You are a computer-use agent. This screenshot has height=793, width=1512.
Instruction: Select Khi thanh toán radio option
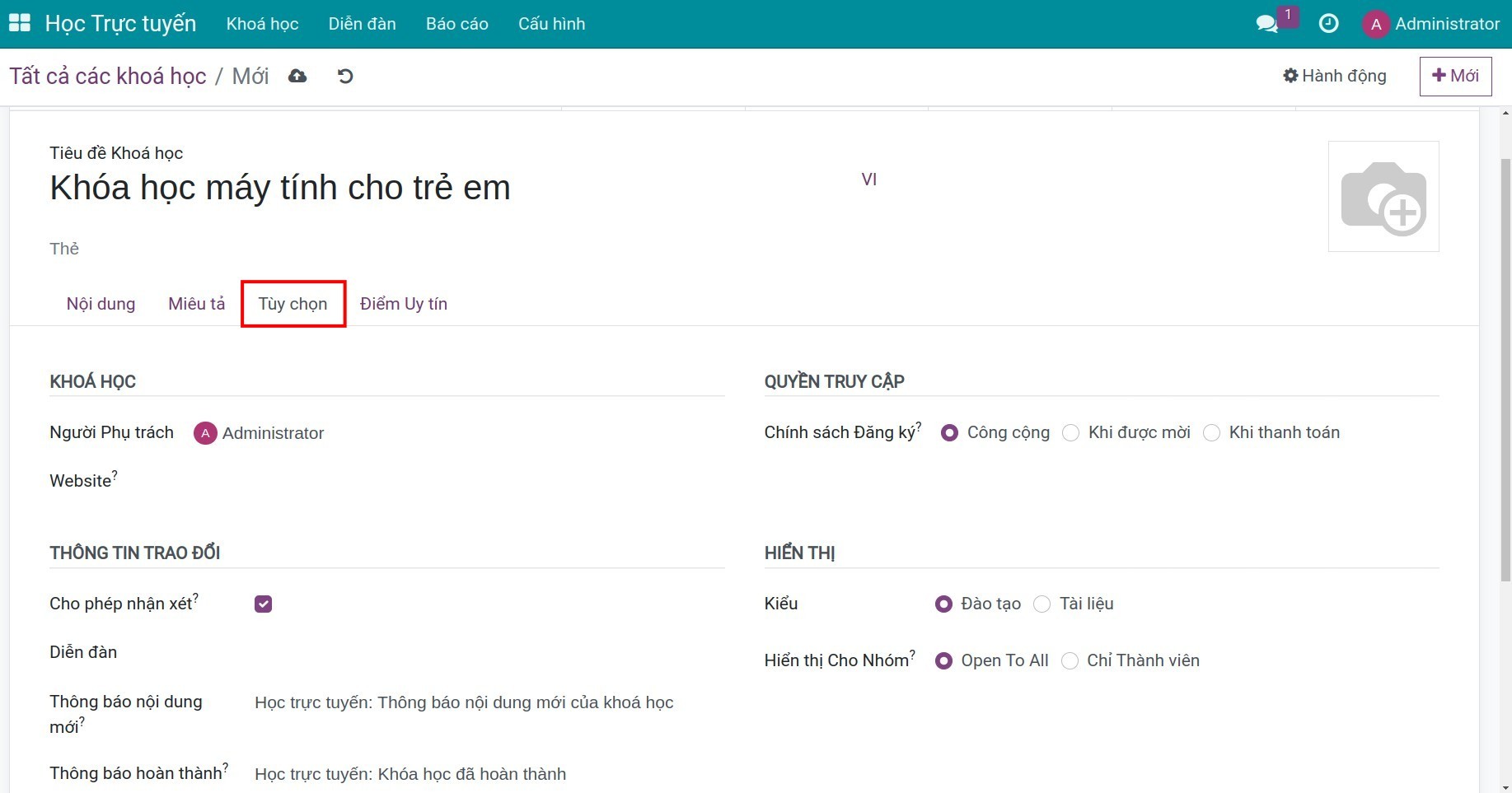point(1211,433)
